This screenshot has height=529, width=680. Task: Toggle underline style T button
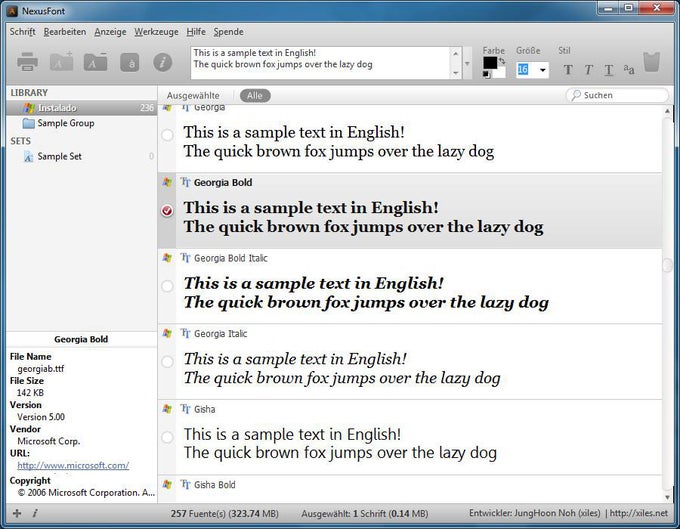coord(609,70)
